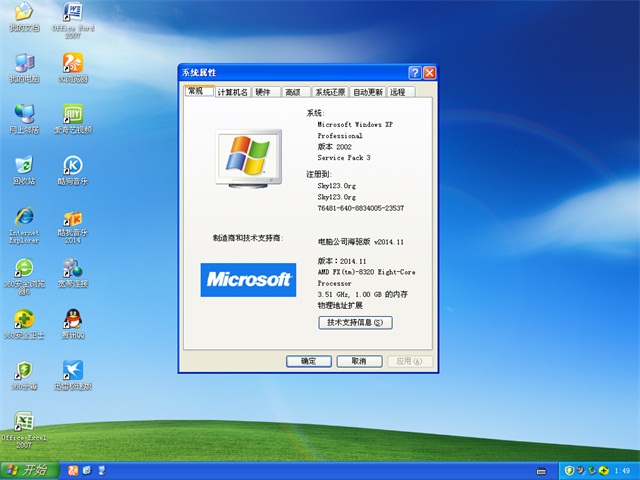Click the 技术支持信息 (Support Information) button
This screenshot has height=480, width=640.
click(x=355, y=322)
